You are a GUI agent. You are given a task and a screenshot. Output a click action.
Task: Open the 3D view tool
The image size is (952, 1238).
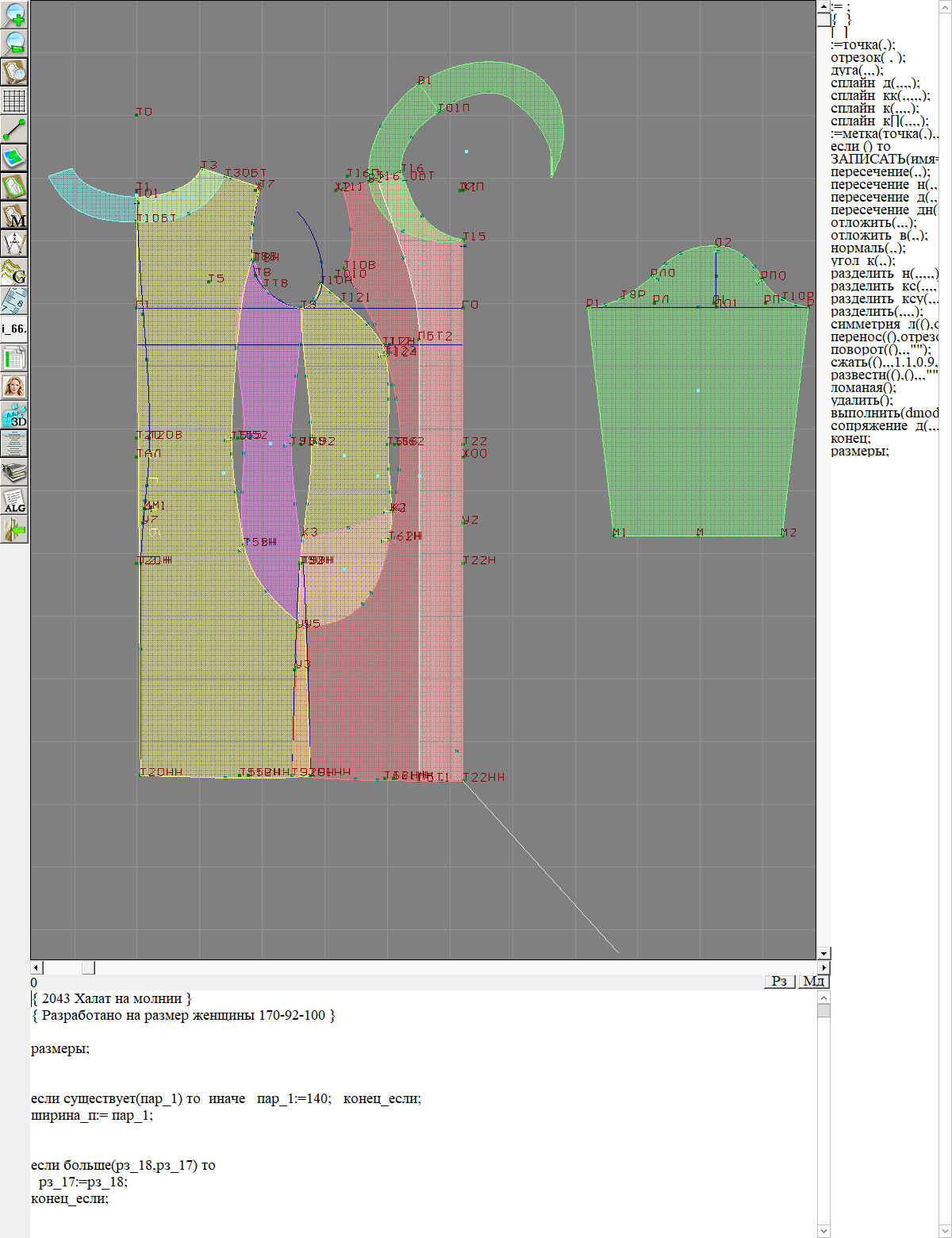(14, 415)
